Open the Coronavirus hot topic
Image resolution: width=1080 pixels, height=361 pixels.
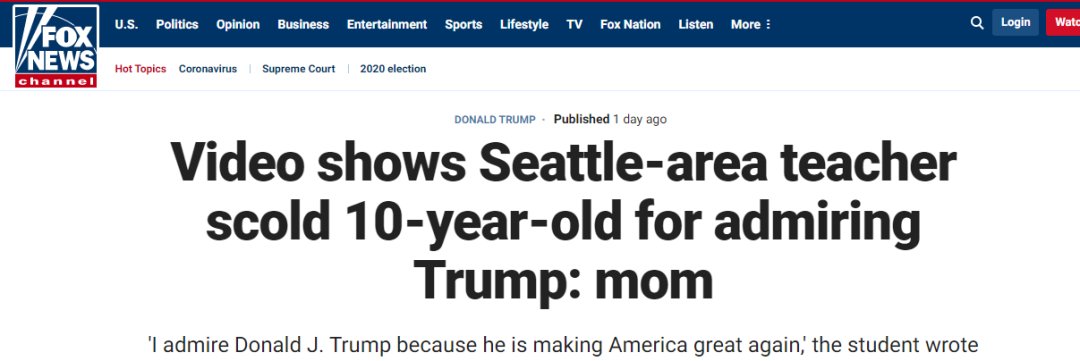pos(208,69)
